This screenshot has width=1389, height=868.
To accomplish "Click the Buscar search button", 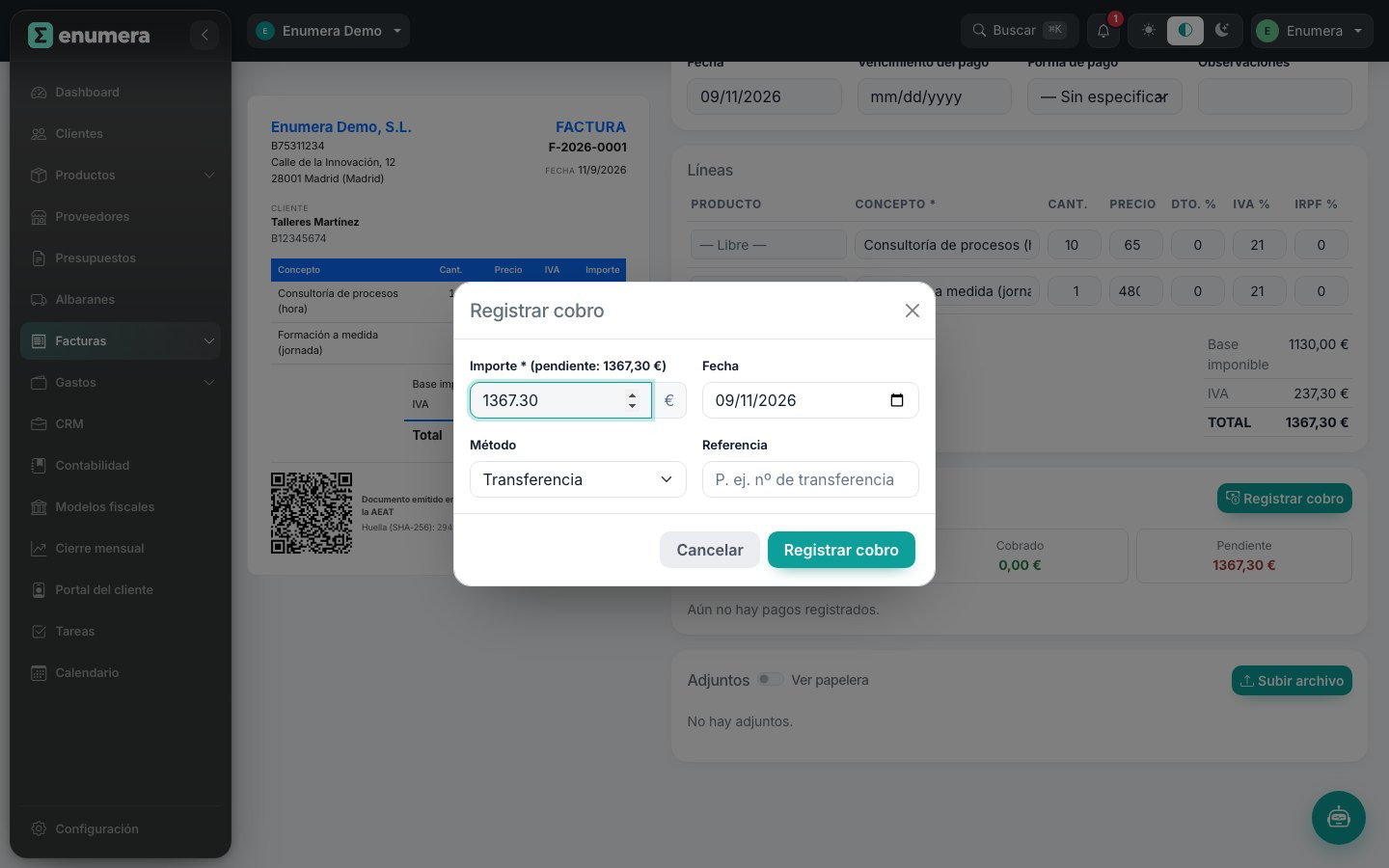I will click(1020, 31).
